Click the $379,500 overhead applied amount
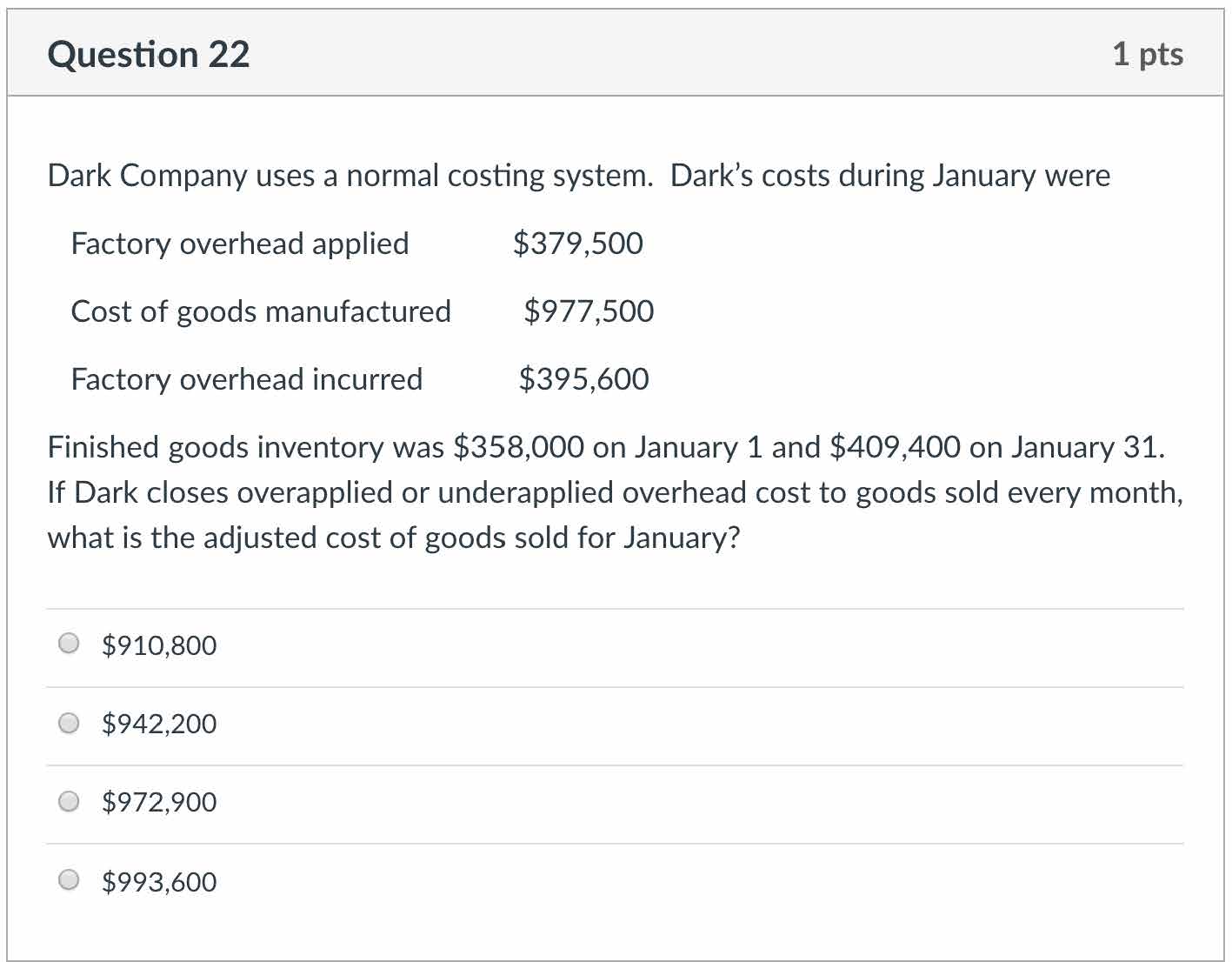The height and width of the screenshot is (962, 1232). (578, 244)
